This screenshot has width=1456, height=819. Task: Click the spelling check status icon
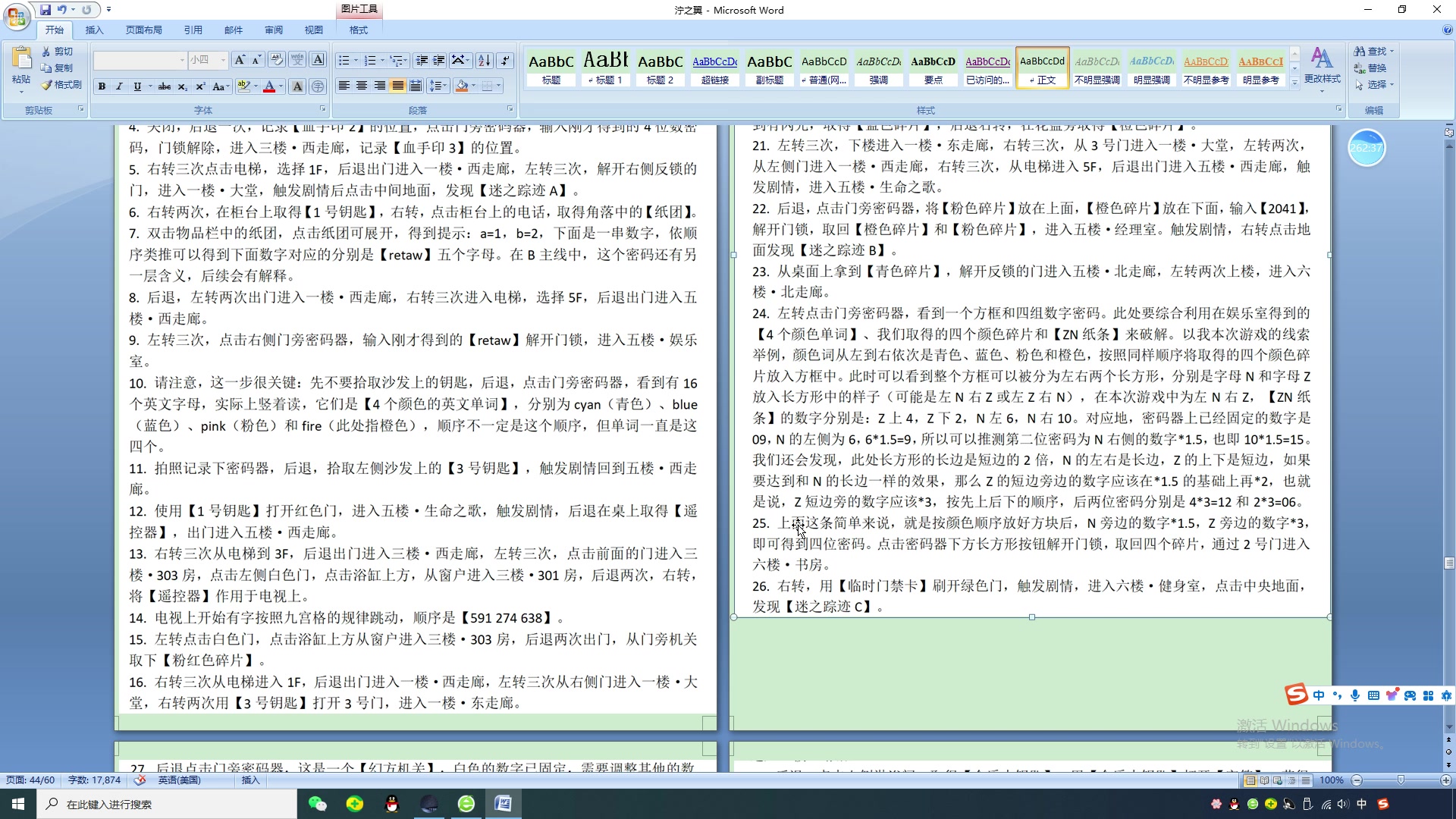140,780
